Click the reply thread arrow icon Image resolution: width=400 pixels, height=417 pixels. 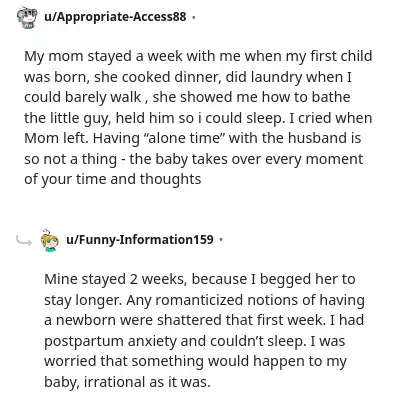24,240
